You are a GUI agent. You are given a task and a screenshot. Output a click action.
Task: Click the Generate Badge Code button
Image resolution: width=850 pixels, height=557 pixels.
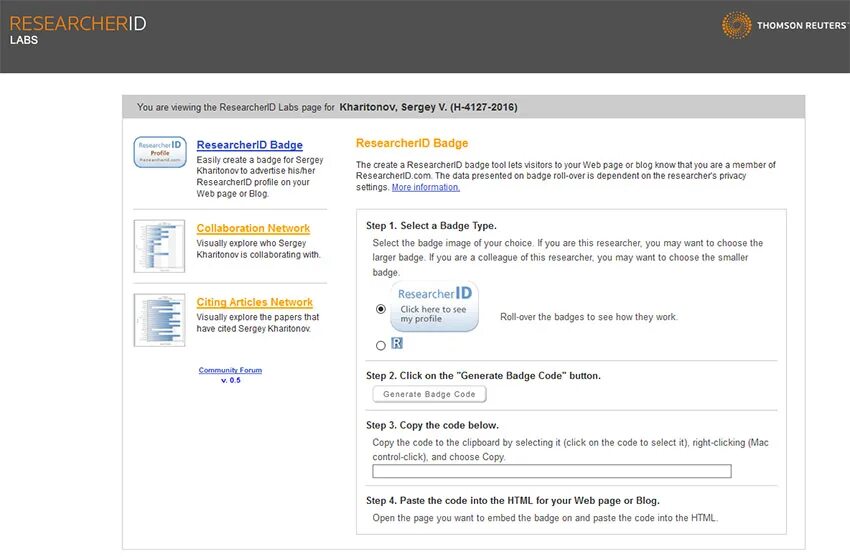429,394
